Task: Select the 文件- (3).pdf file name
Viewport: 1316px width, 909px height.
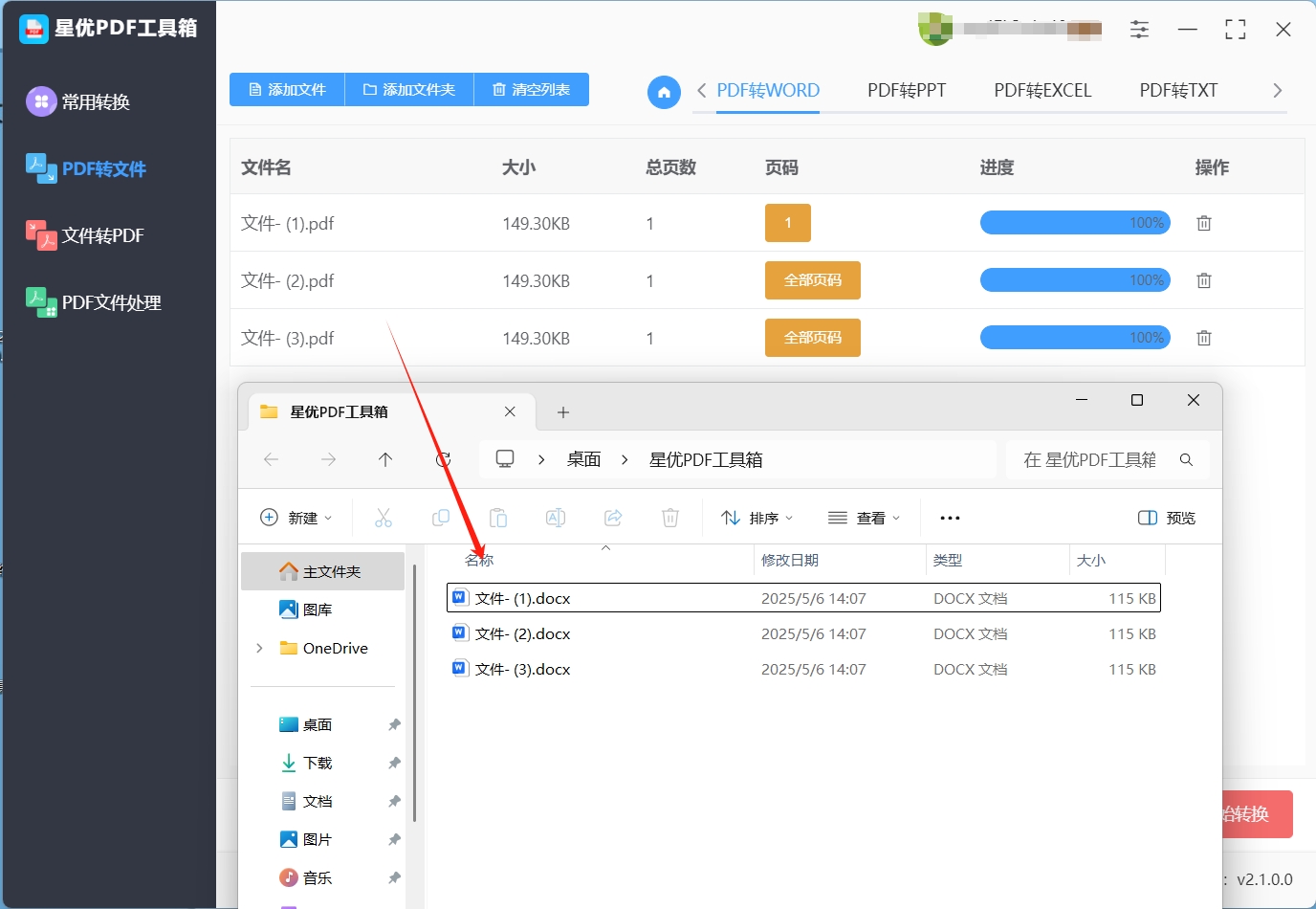Action: [288, 339]
